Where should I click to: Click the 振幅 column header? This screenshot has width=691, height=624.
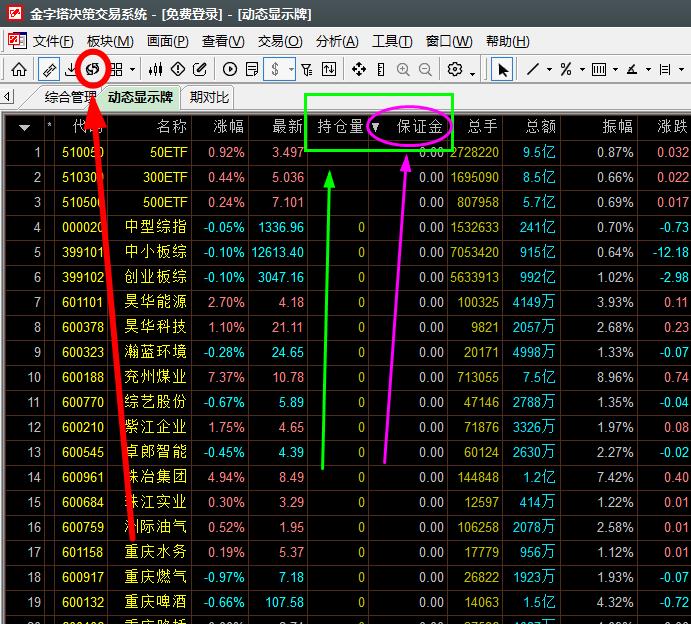click(617, 127)
